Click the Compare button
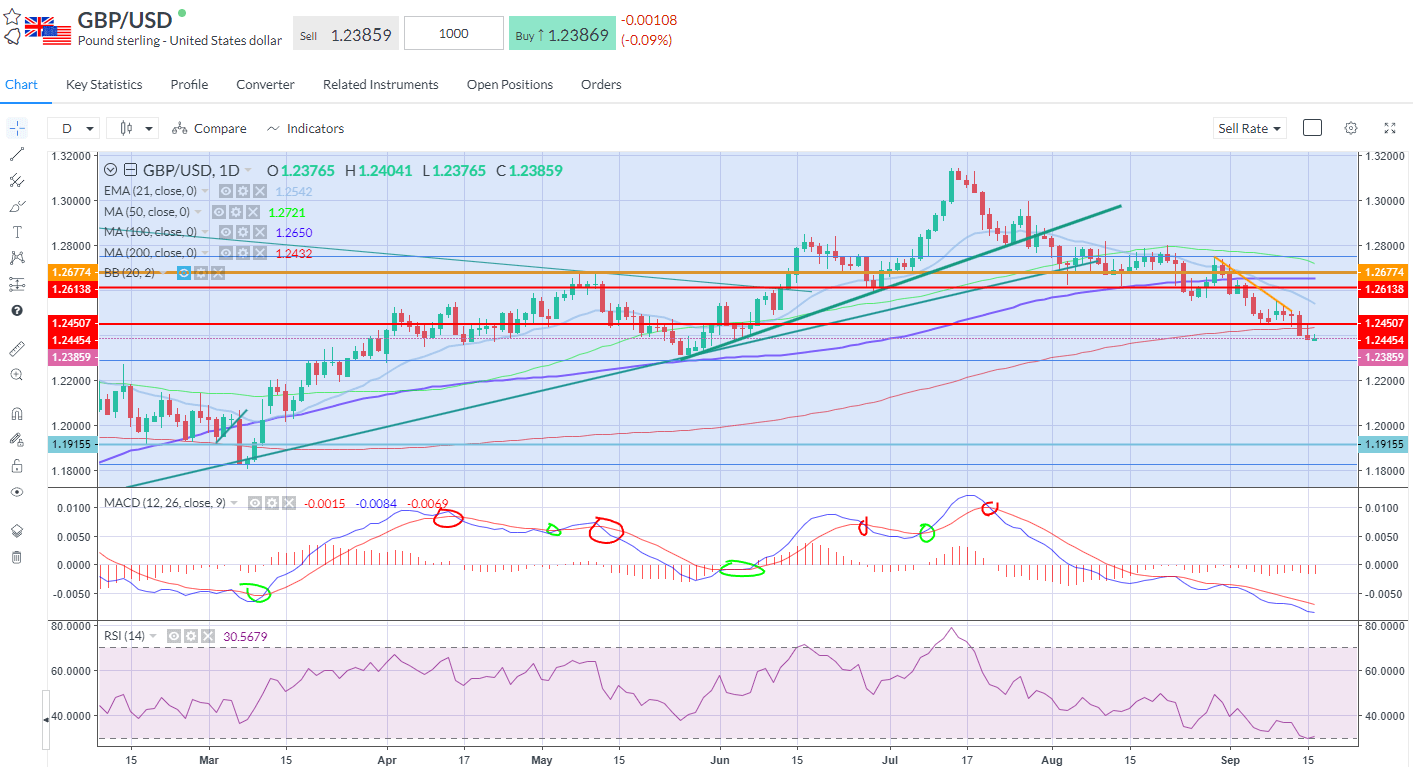The height and width of the screenshot is (767, 1416). (x=210, y=128)
